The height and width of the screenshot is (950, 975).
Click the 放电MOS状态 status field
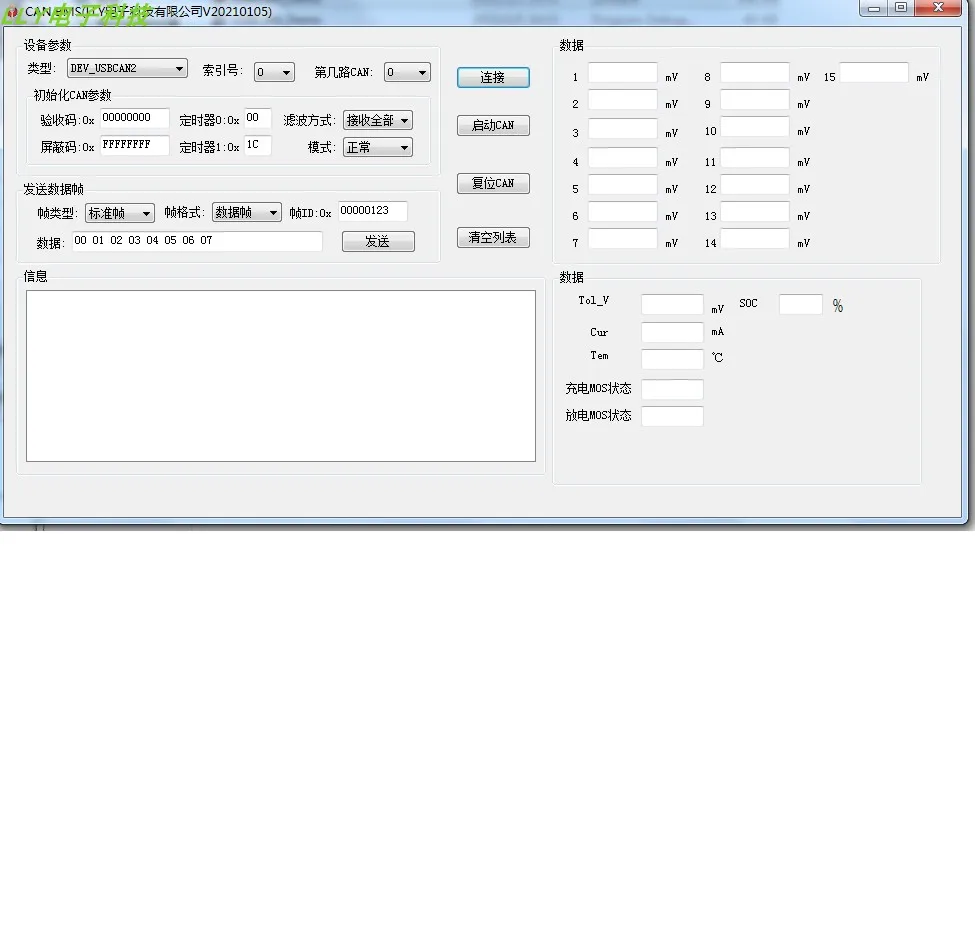tap(672, 417)
